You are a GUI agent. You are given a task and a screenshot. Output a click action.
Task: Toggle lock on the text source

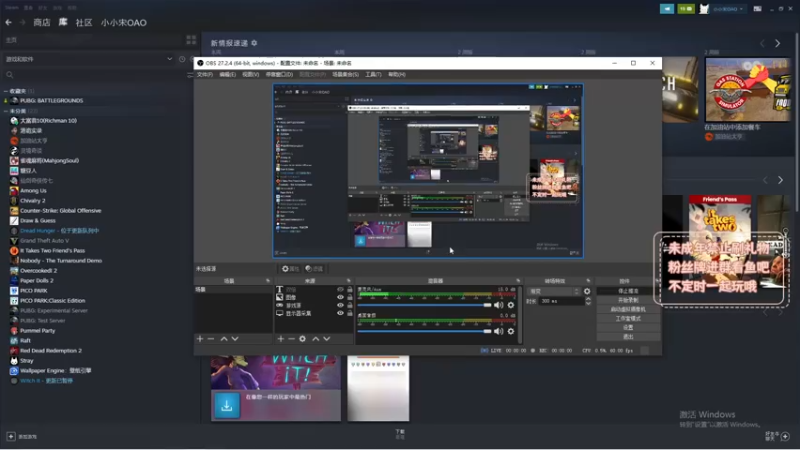point(349,289)
